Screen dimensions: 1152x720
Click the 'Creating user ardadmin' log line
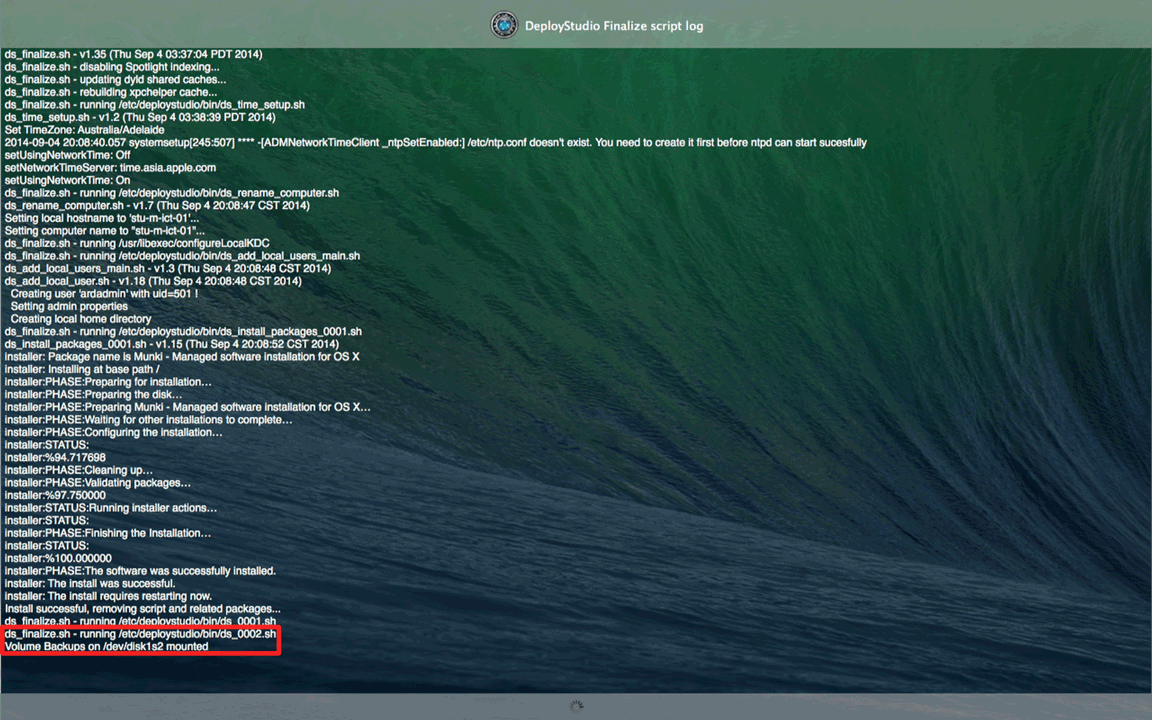click(104, 294)
